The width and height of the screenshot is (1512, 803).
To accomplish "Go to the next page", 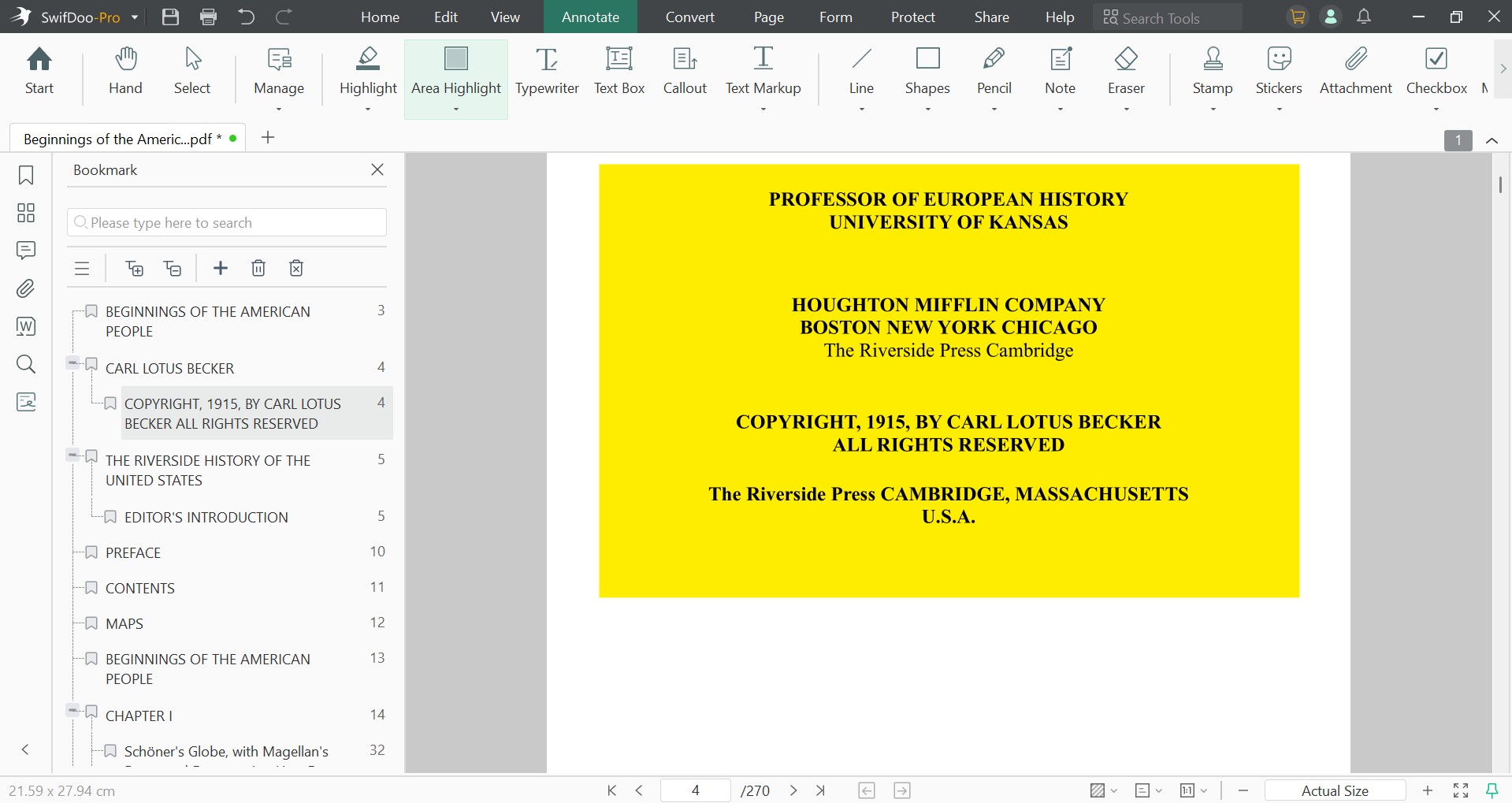I will point(793,790).
